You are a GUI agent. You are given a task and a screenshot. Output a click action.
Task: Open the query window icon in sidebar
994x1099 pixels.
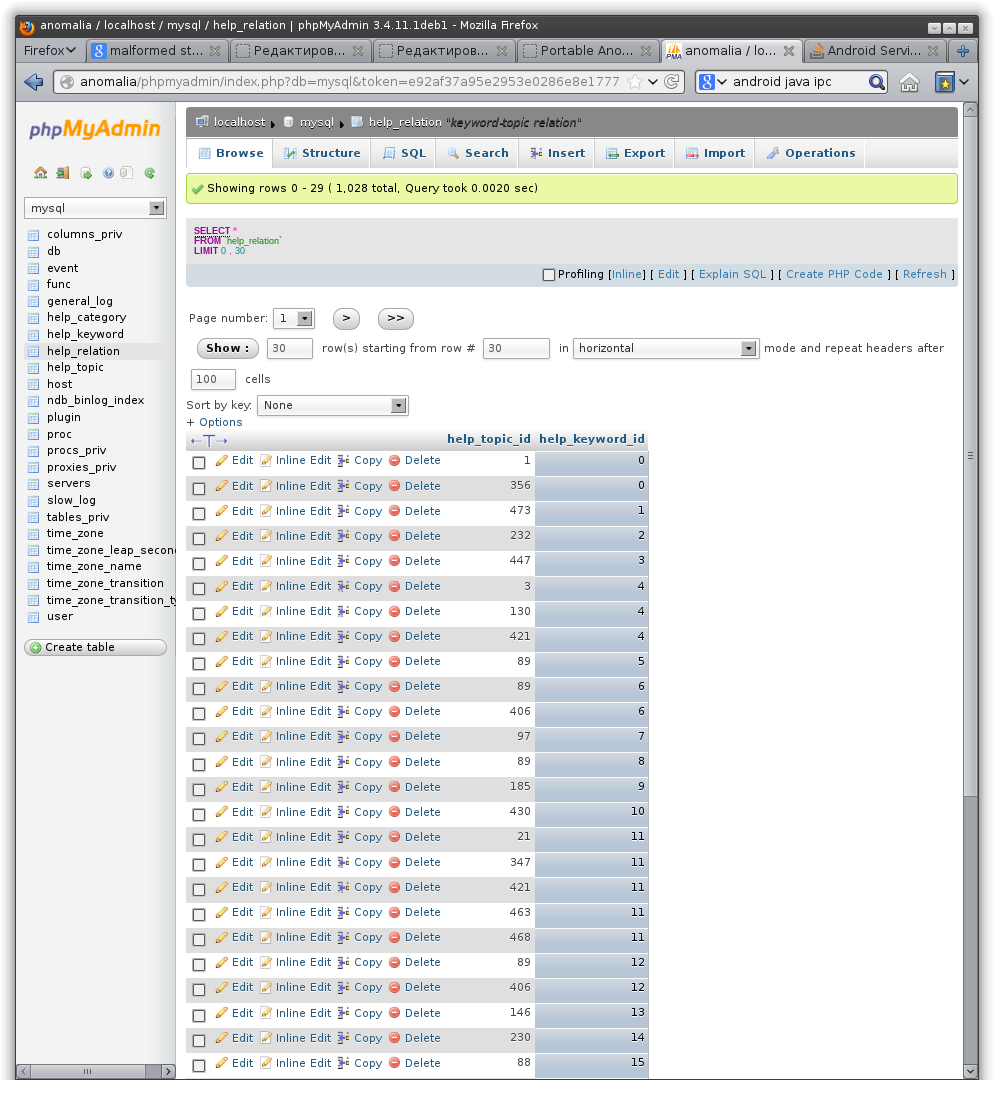[x=86, y=173]
